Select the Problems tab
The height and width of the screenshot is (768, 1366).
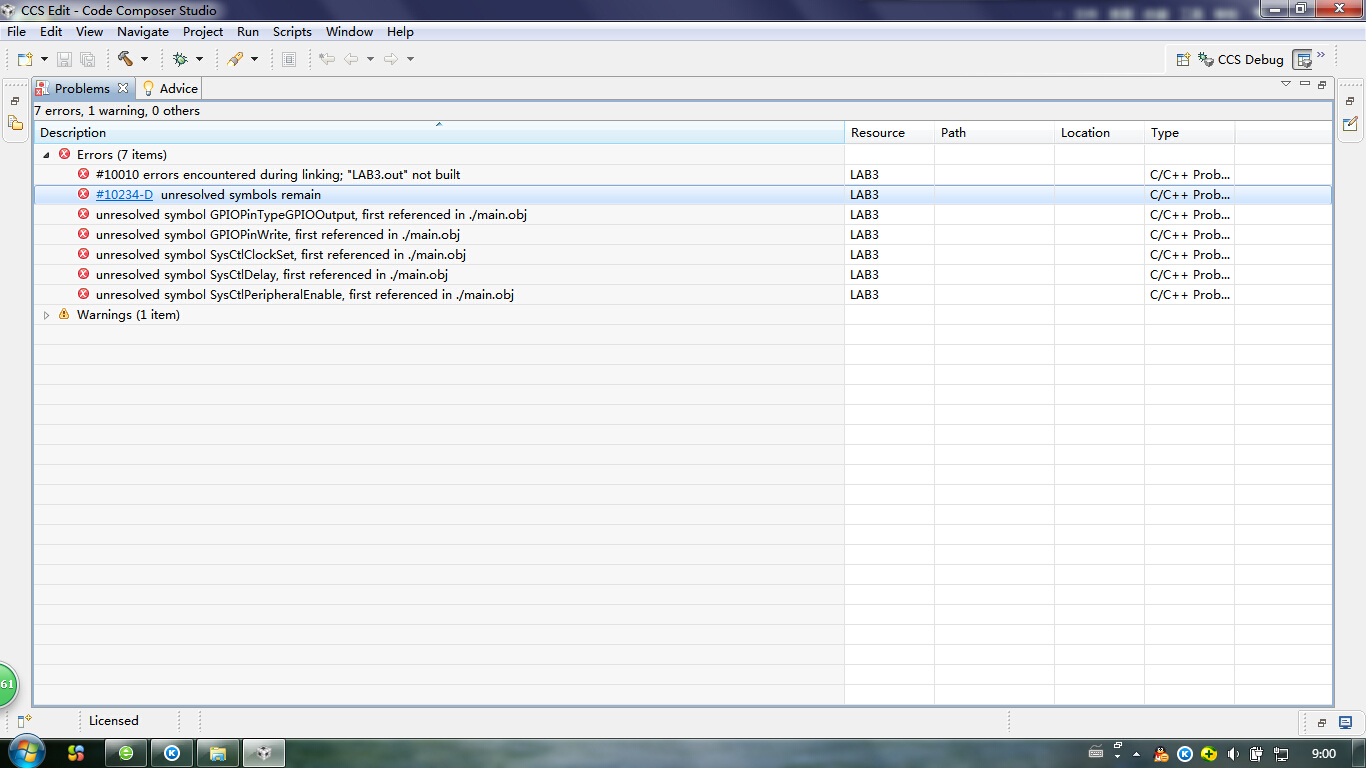pyautogui.click(x=82, y=89)
